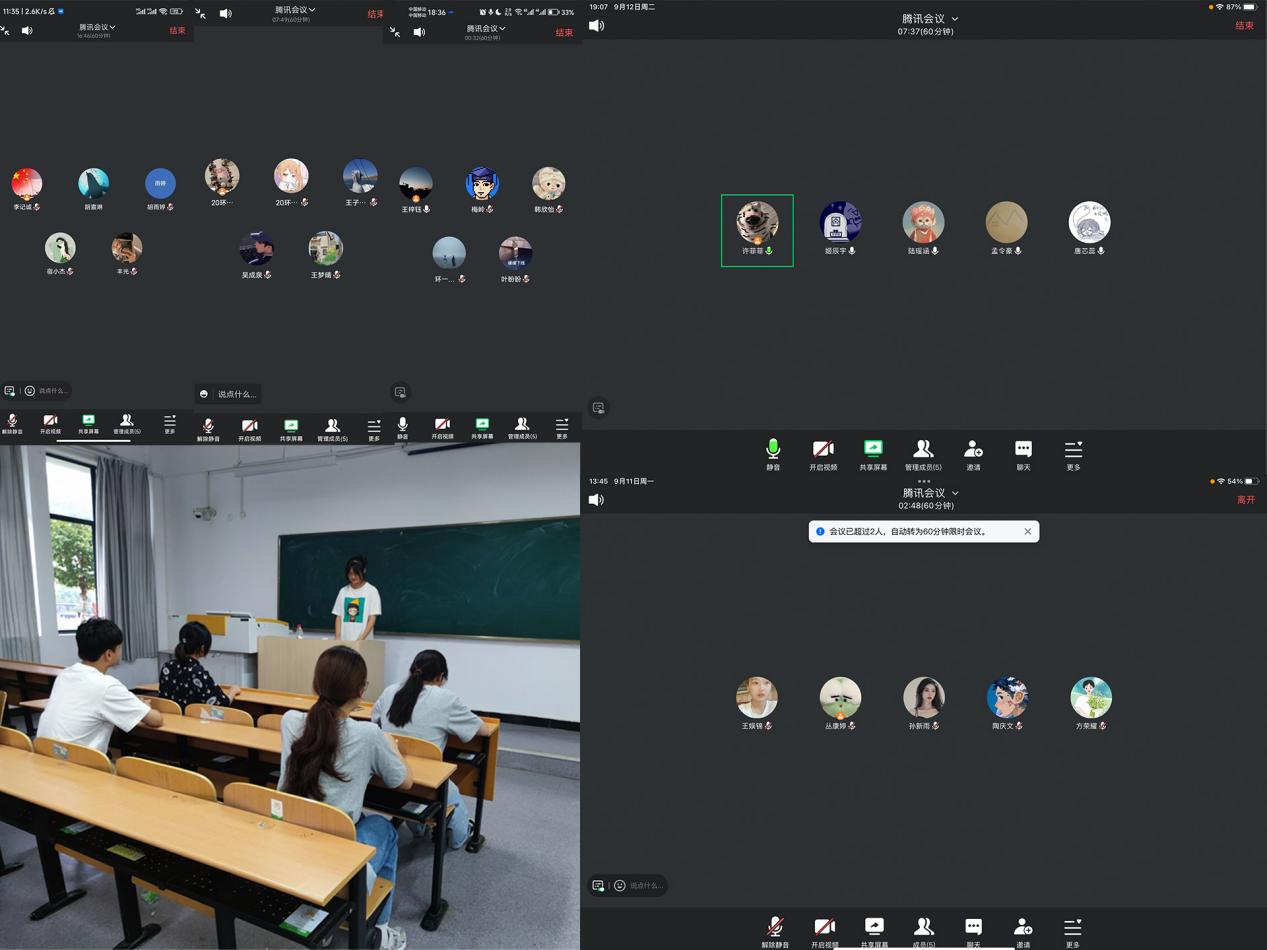Select the highlighted 许菲菲 participant avatar
The width and height of the screenshot is (1267, 950).
757,223
